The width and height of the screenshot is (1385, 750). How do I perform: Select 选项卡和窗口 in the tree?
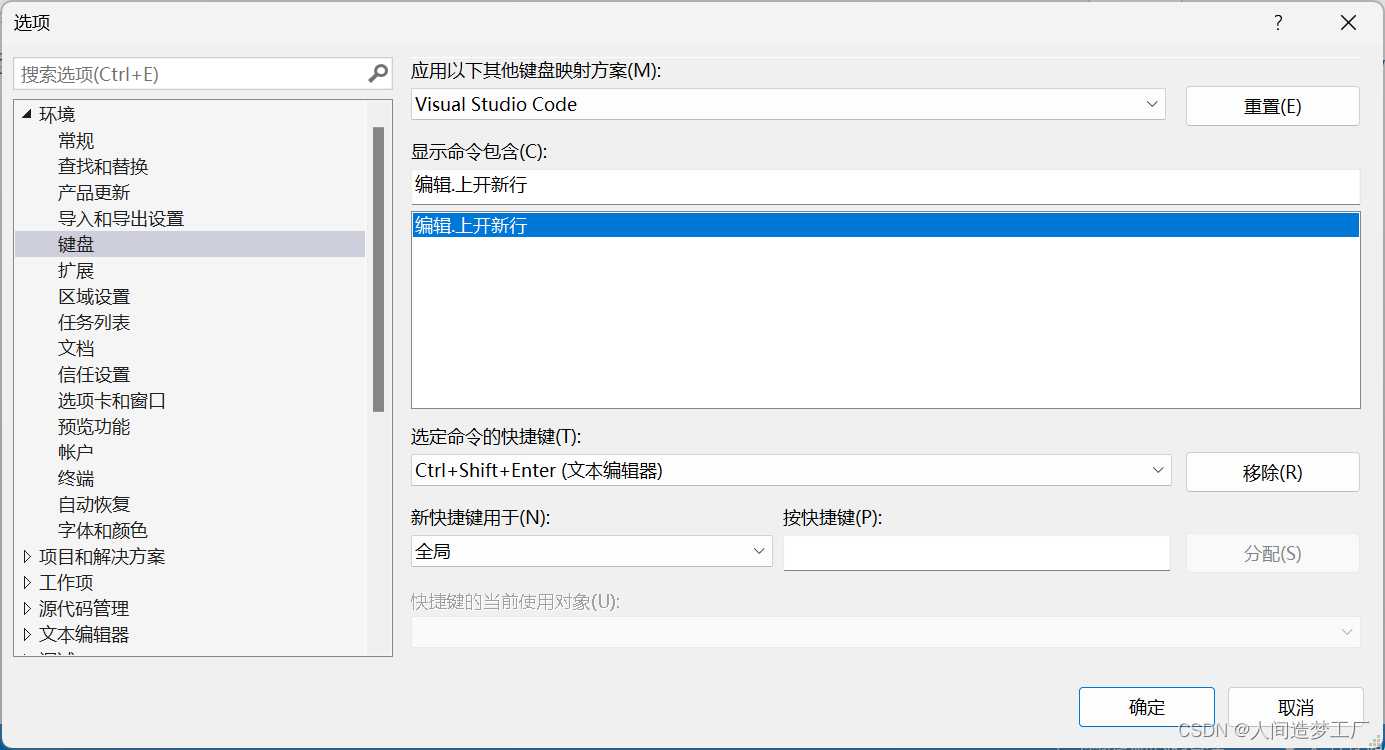(112, 401)
